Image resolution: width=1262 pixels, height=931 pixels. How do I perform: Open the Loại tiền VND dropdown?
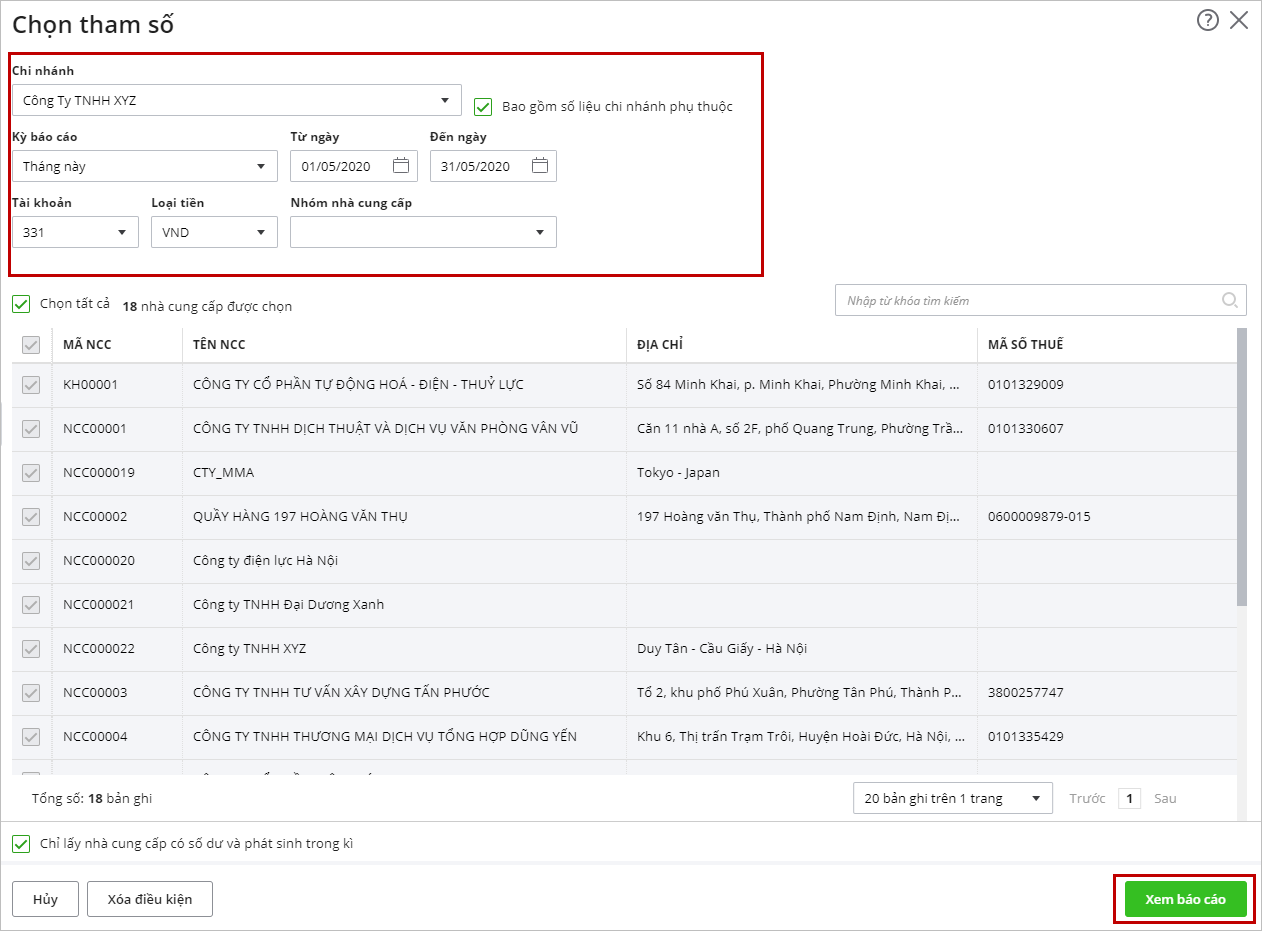(x=261, y=232)
